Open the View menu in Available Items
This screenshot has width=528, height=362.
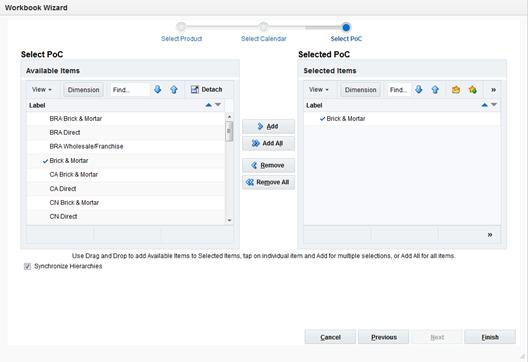42,90
